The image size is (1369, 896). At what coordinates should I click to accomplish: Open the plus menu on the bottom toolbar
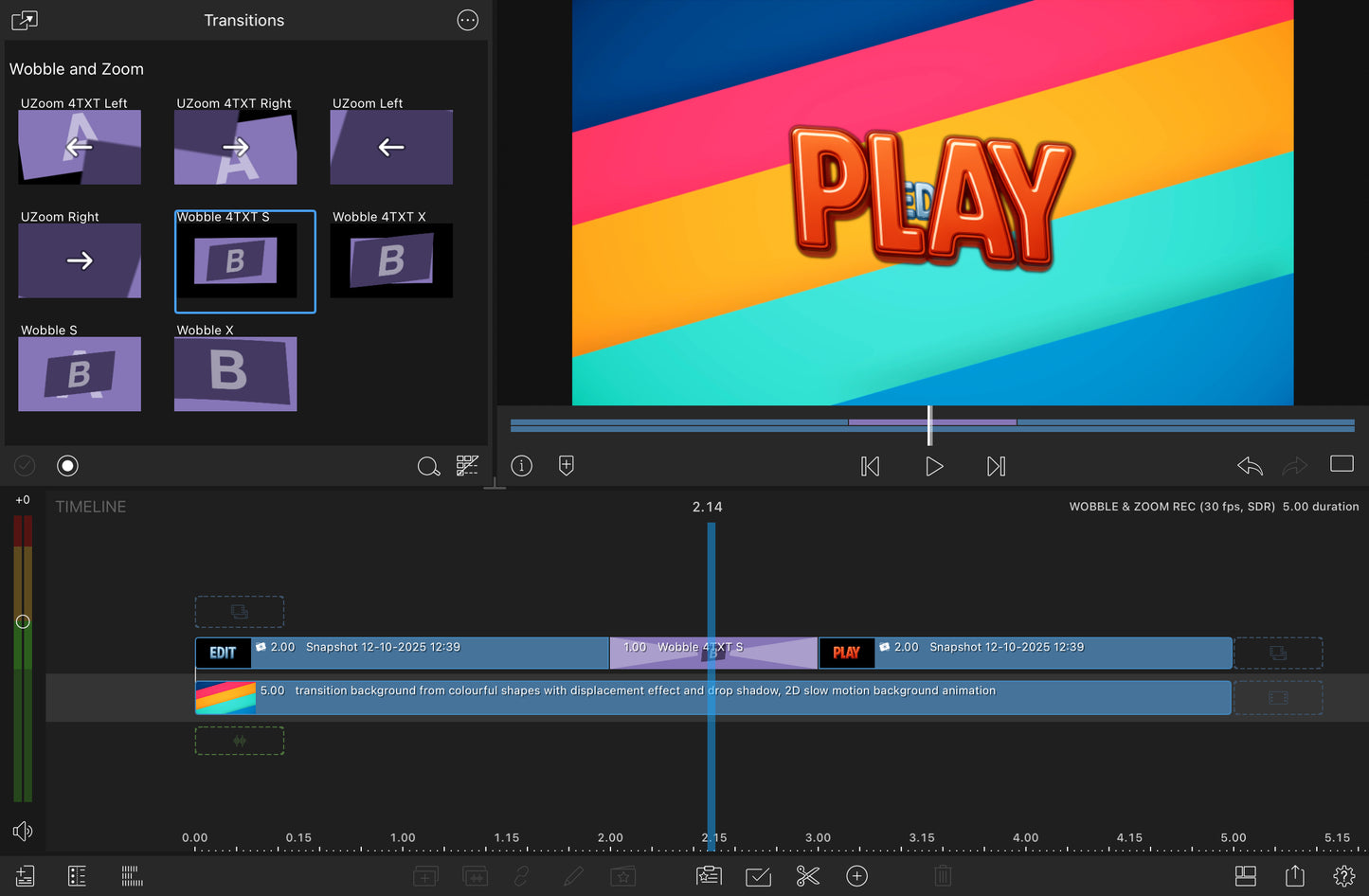pyautogui.click(x=857, y=876)
